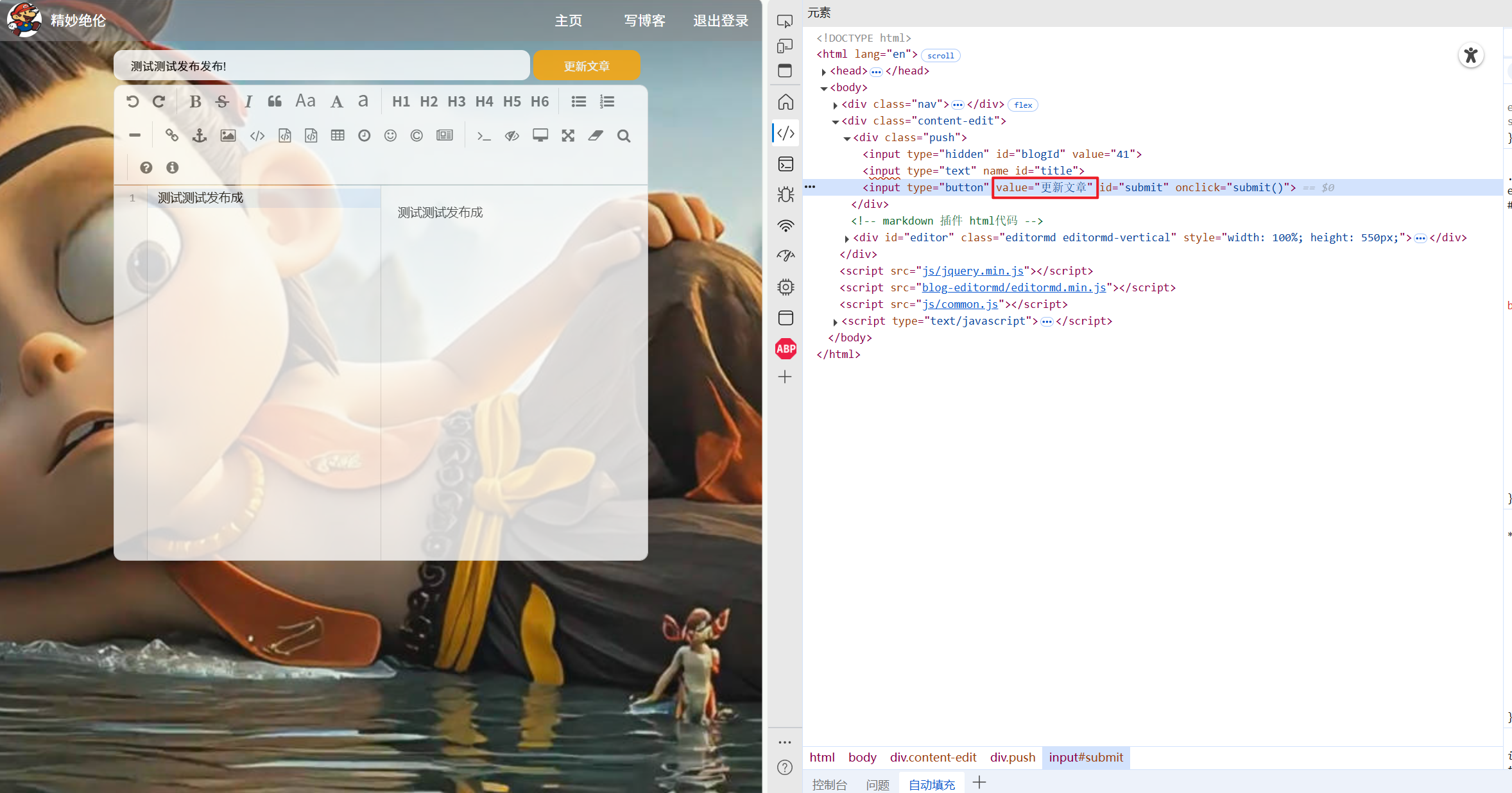Click the strikethrough icon in editor toolbar
1512x793 pixels.
pos(222,101)
